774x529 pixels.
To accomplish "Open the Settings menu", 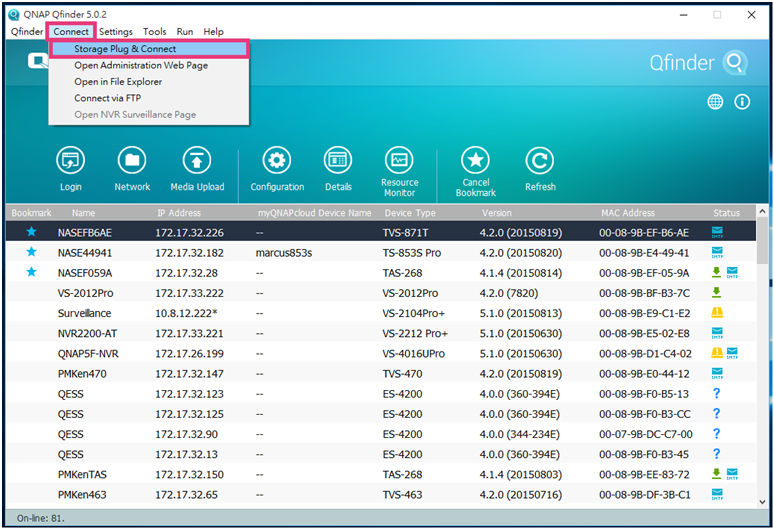I will 116,32.
